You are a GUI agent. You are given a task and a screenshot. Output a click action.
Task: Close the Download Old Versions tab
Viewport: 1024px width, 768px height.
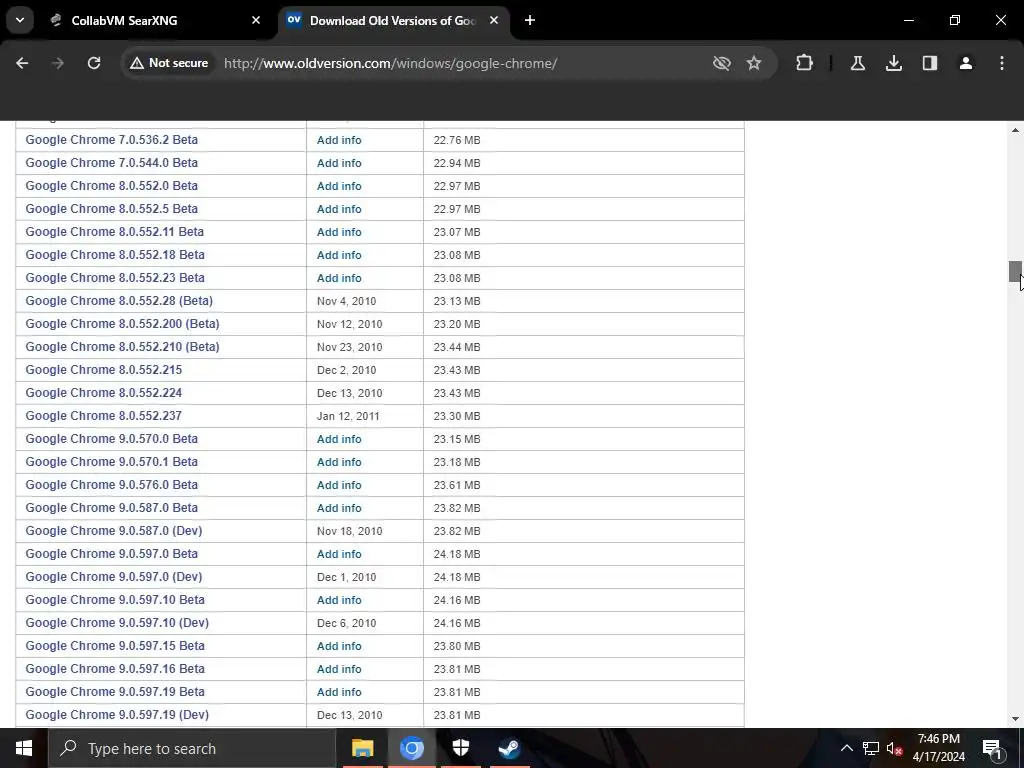pos(494,20)
